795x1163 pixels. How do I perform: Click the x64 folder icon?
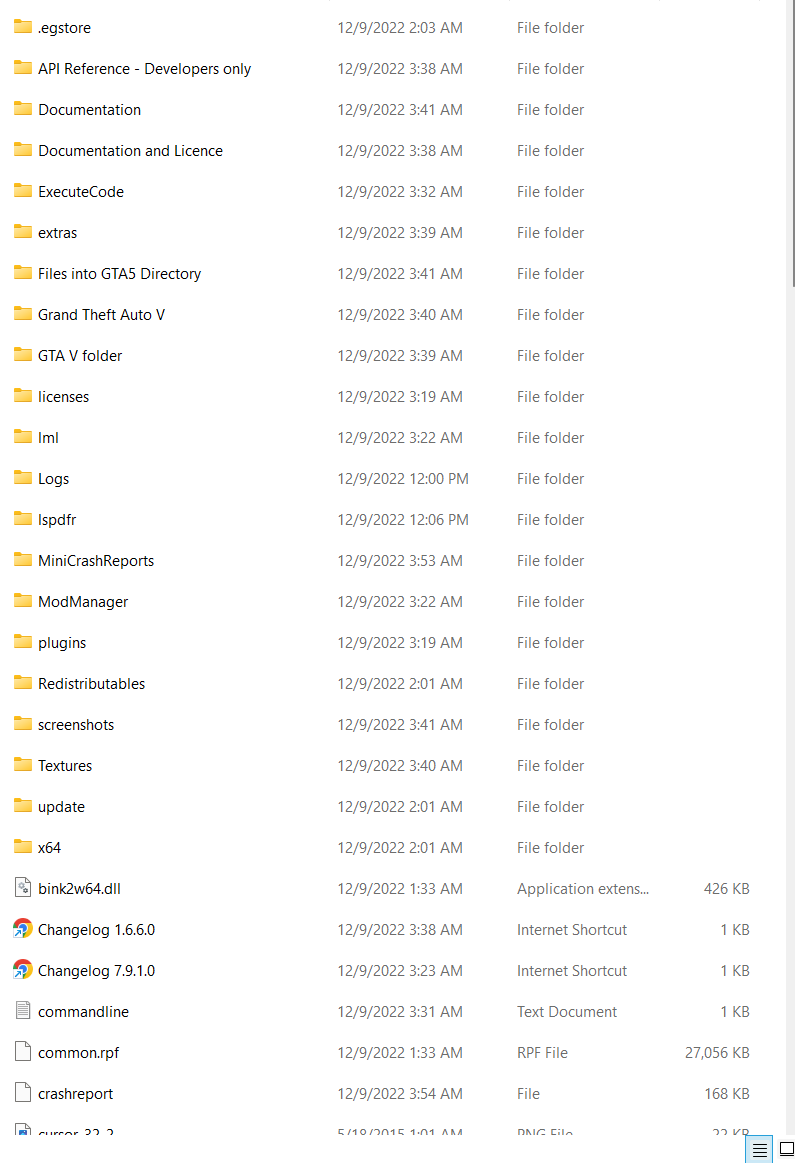coord(23,847)
